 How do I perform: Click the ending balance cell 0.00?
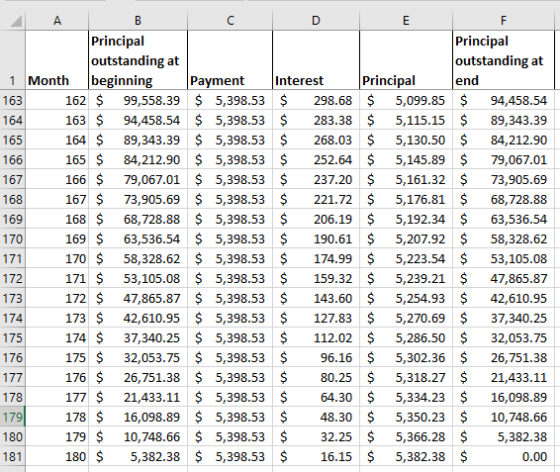coord(503,457)
